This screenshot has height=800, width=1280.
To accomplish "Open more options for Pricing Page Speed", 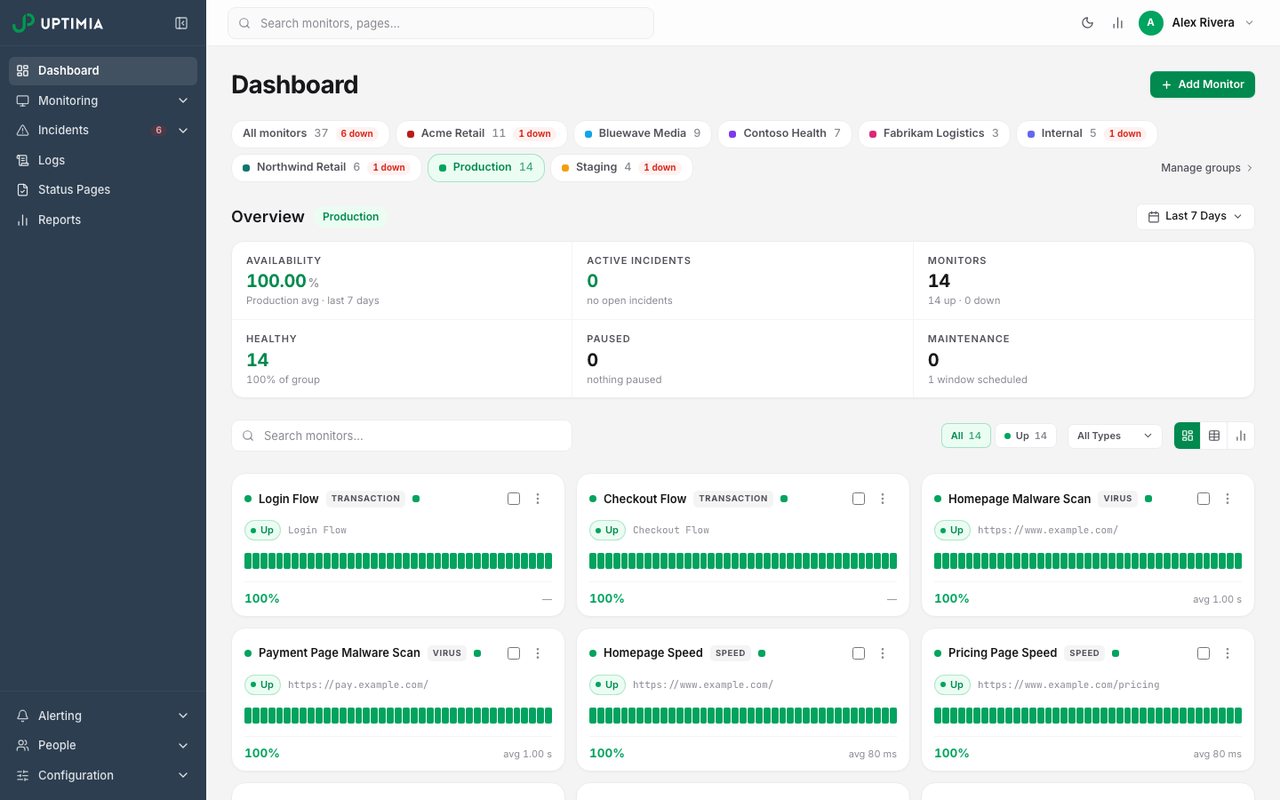I will (x=1228, y=653).
